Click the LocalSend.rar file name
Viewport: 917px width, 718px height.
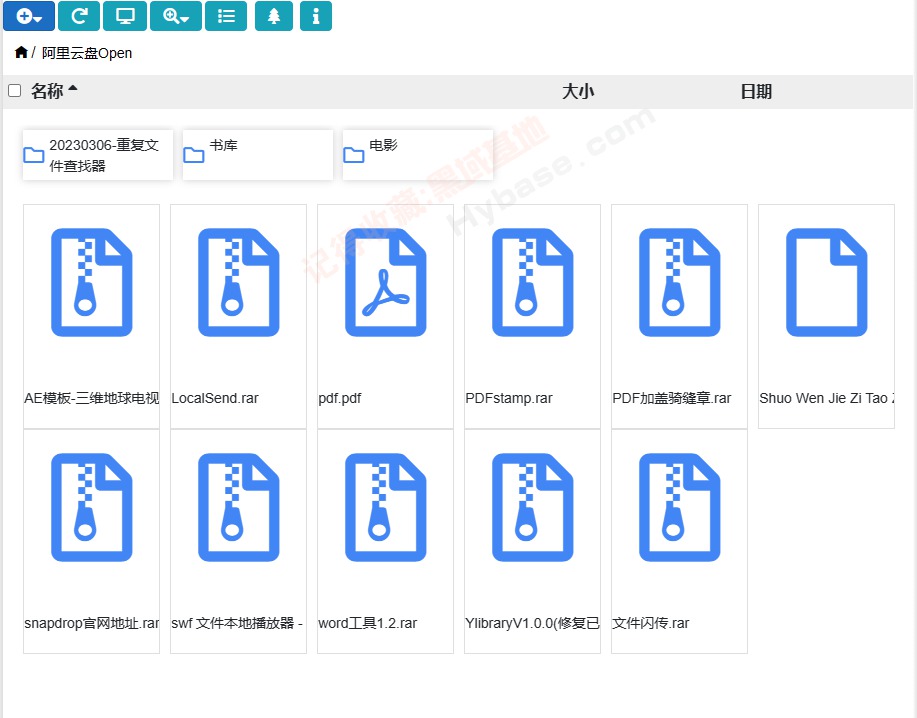click(215, 398)
